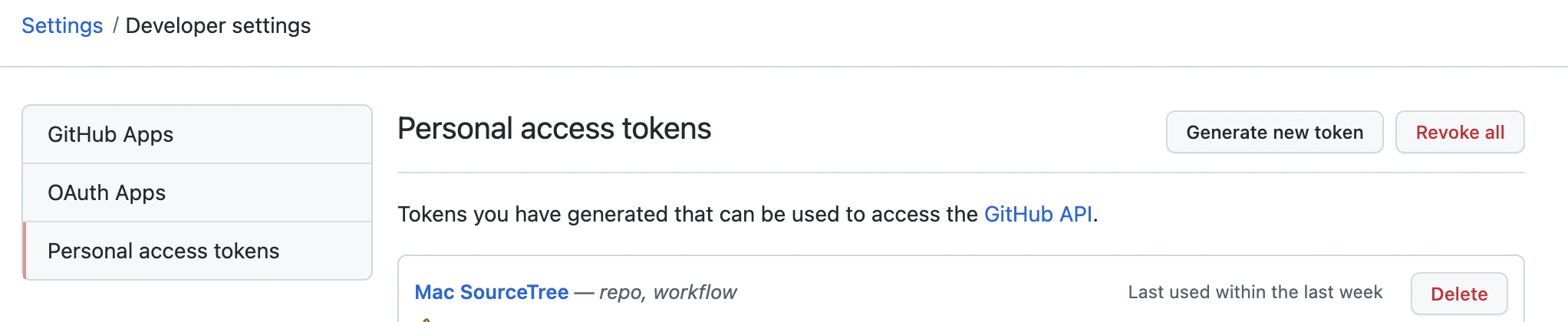The height and width of the screenshot is (322, 1568).
Task: Click the Tokens you have generated description
Action: tap(687, 215)
